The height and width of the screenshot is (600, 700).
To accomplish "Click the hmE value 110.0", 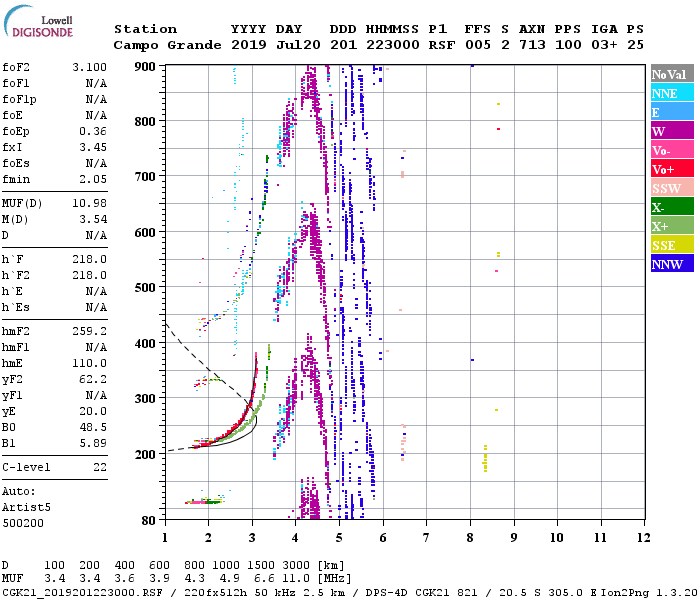I will [x=89, y=363].
